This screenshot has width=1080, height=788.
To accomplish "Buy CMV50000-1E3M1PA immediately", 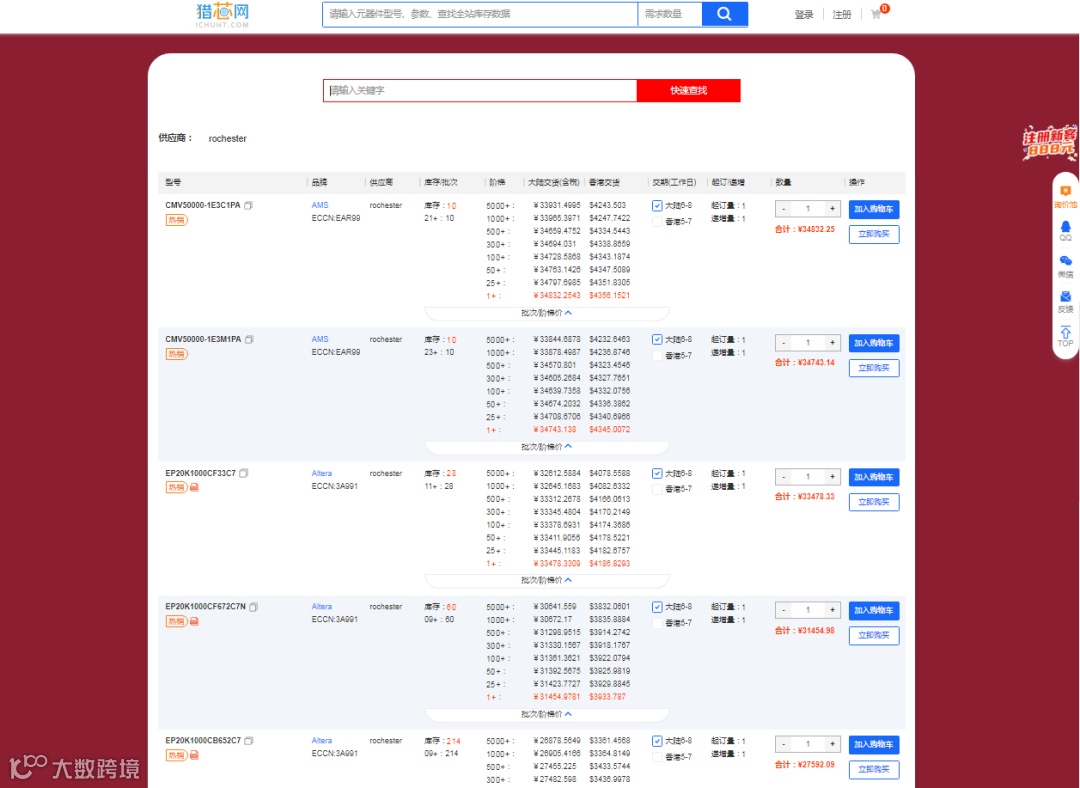I will click(873, 368).
